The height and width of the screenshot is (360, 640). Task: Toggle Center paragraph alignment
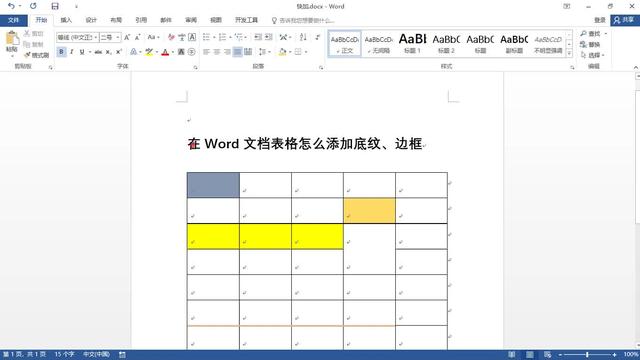tap(217, 52)
